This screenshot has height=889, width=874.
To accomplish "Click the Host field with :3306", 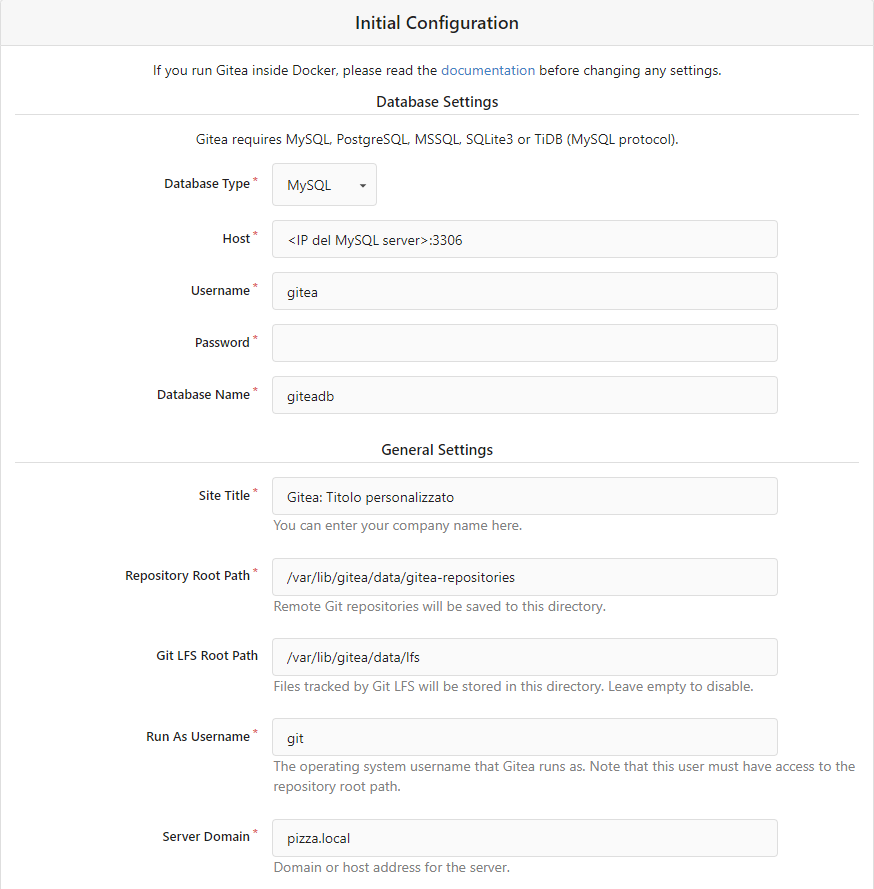I will pyautogui.click(x=525, y=239).
